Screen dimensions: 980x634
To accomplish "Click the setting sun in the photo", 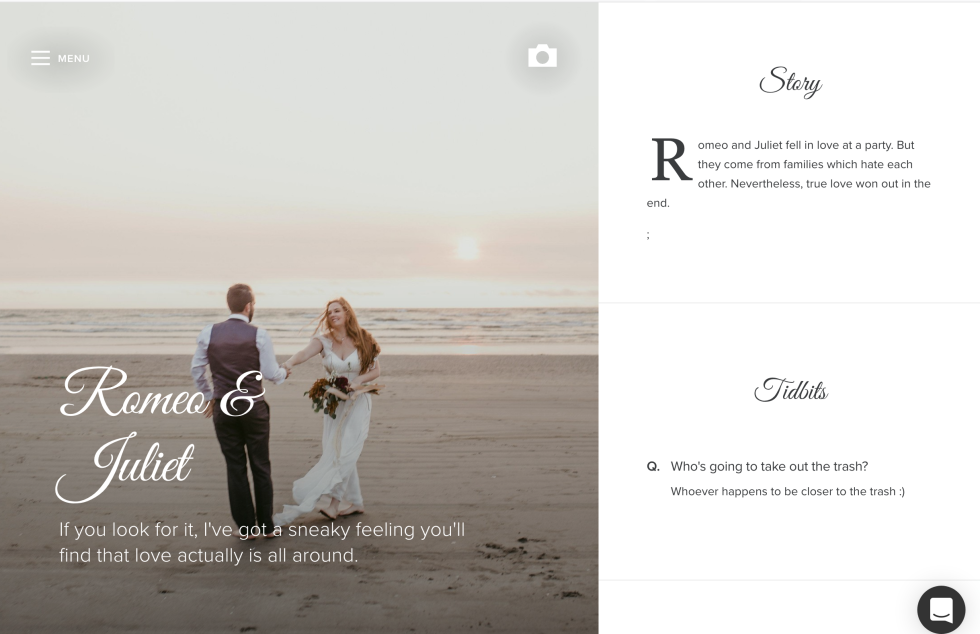I will 467,247.
